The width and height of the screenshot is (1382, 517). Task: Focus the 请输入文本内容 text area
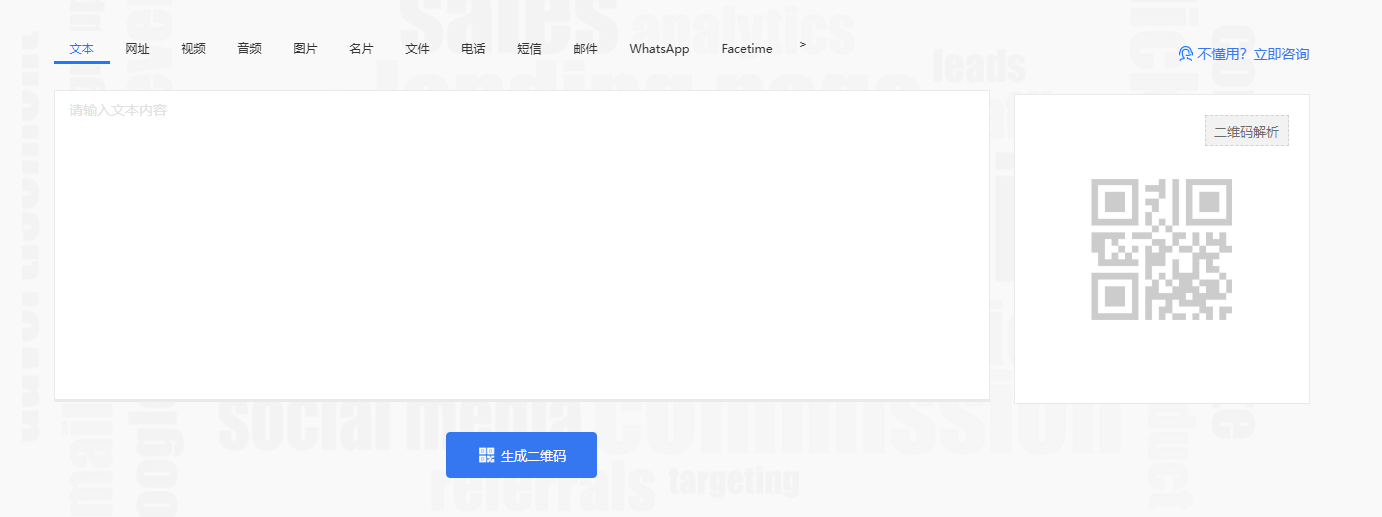pyautogui.click(x=521, y=245)
